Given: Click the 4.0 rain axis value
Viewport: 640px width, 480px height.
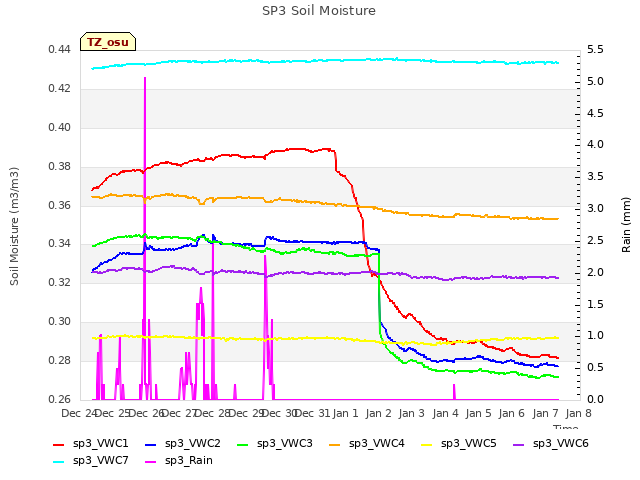Looking at the screenshot, I should click(595, 144).
